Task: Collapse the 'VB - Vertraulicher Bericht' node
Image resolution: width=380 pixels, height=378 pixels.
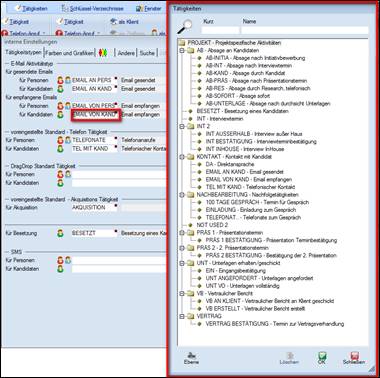Action: pos(182,293)
